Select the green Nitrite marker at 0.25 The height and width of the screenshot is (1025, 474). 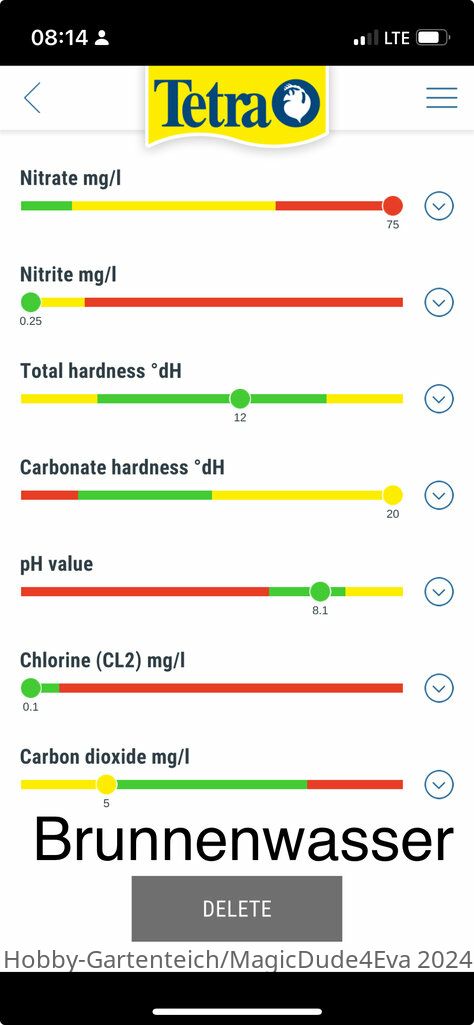pyautogui.click(x=31, y=302)
